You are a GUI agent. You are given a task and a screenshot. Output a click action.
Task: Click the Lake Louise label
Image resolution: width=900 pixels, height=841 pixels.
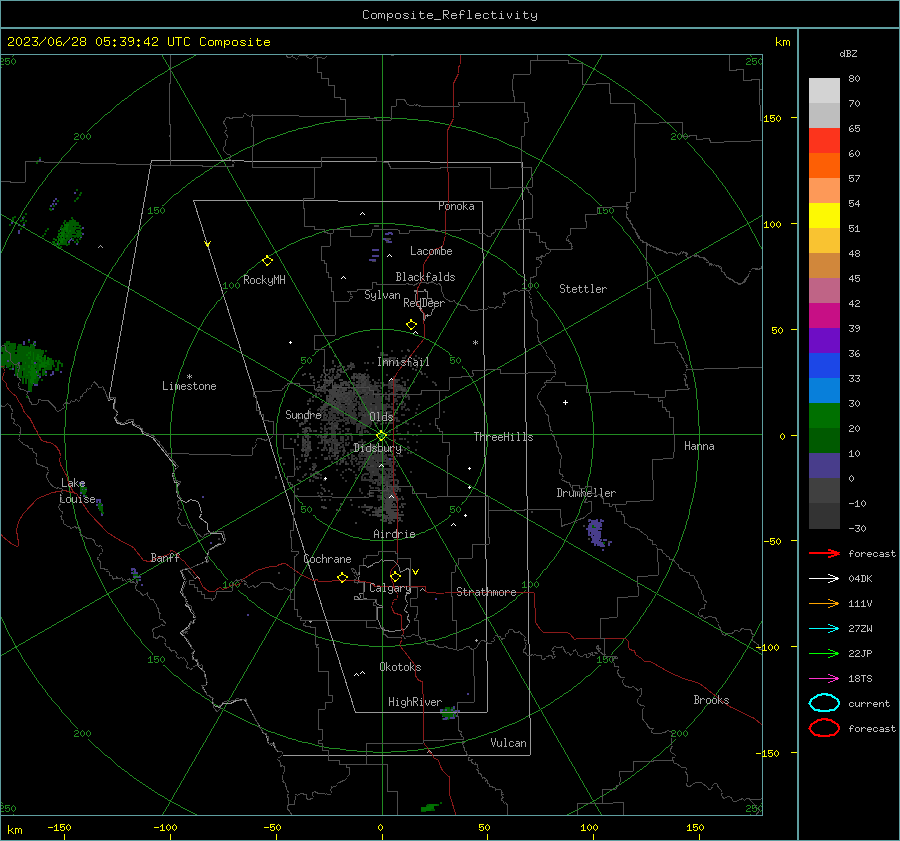click(77, 491)
